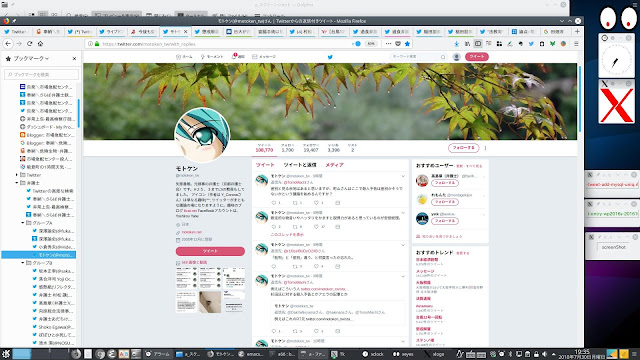Viewport: 640px width, 360px height.
Task: Retweet the first tweet
Action: pyautogui.click(x=295, y=203)
